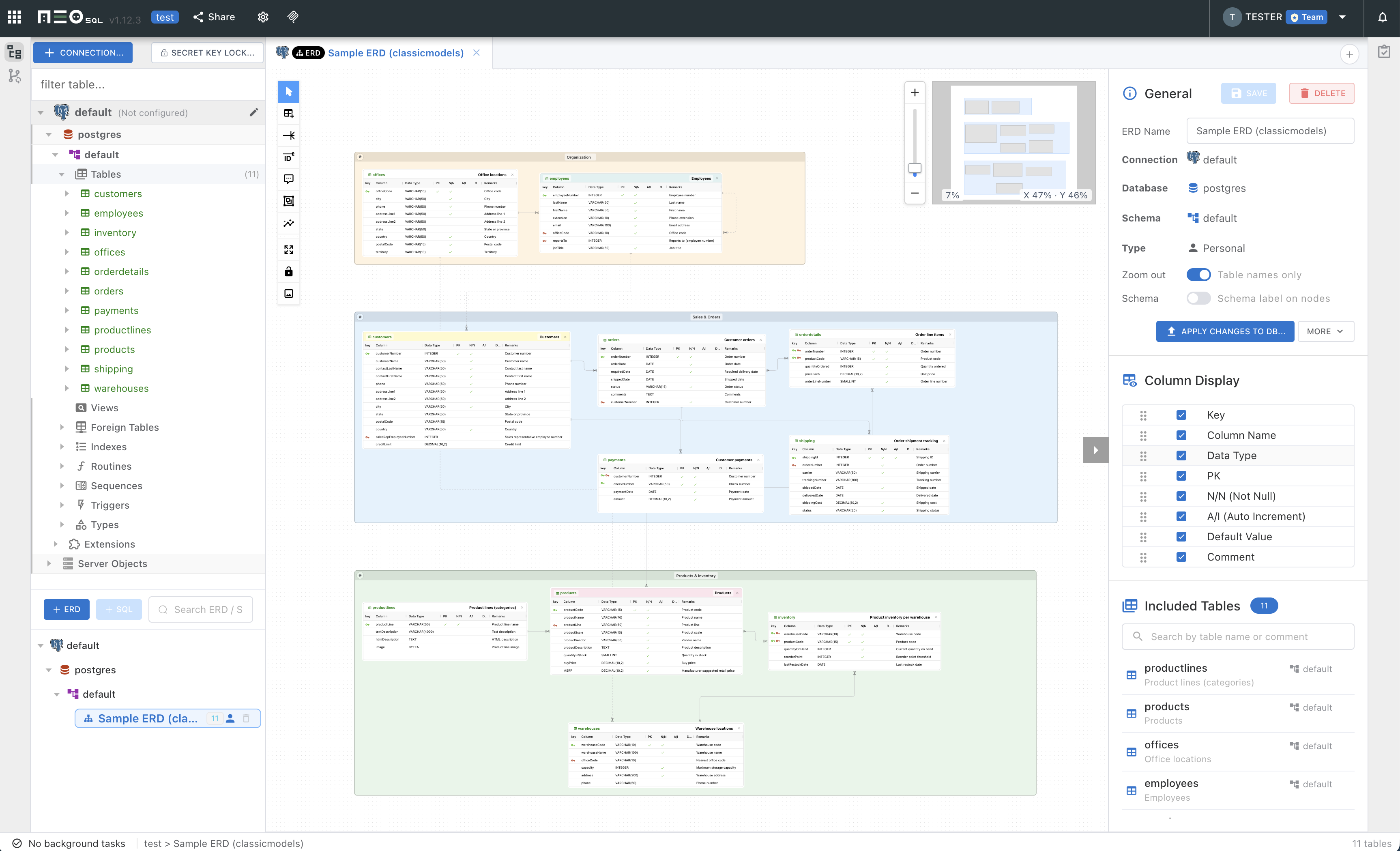Uncheck the Default Value checkbox

pos(1181,537)
